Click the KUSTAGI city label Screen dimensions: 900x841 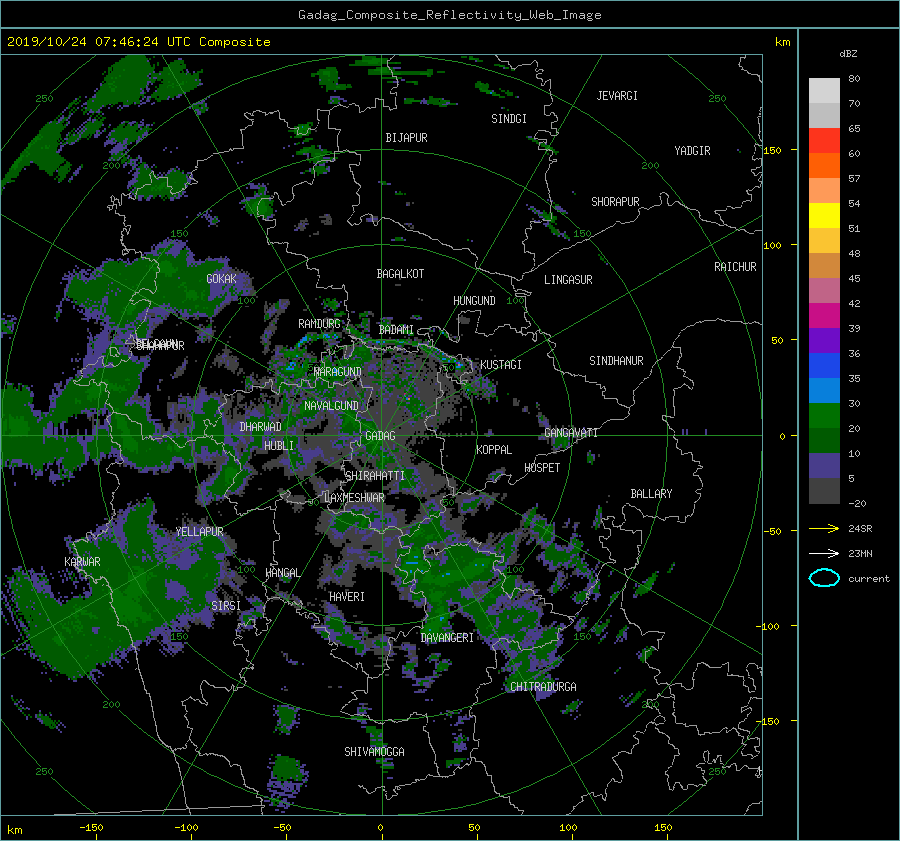click(501, 365)
